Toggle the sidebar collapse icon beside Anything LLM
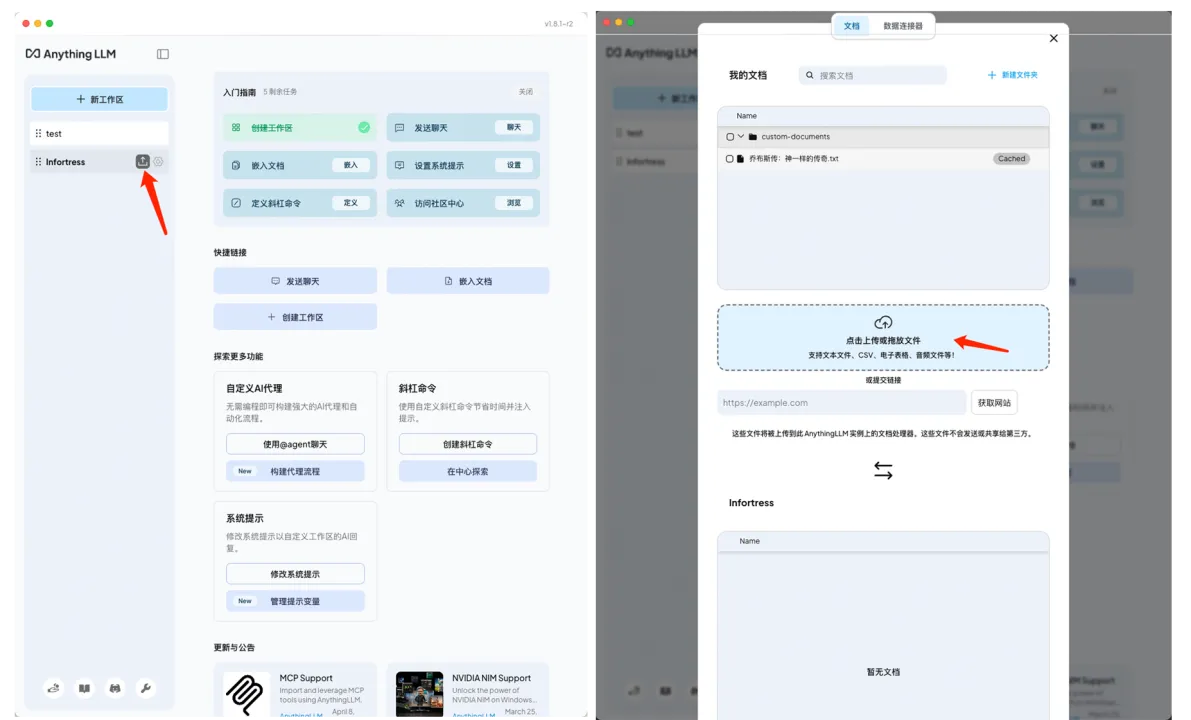This screenshot has width=1191, height=720. [163, 54]
